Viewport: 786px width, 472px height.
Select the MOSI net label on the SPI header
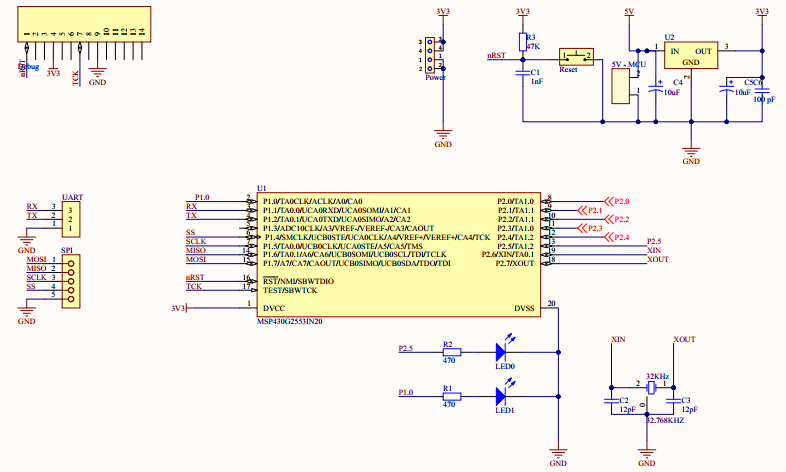coord(36,260)
